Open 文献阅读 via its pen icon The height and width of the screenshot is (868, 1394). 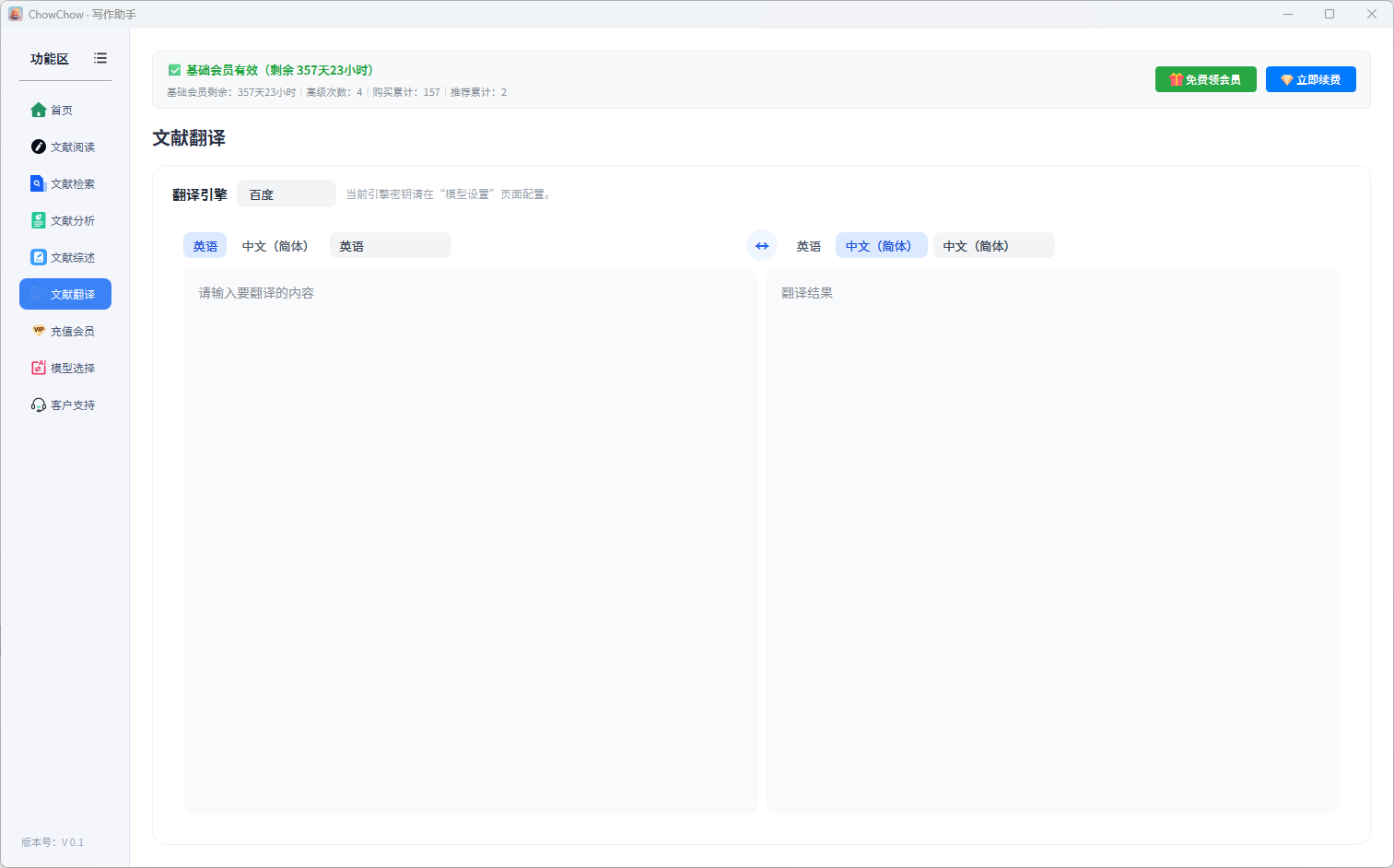(x=38, y=147)
